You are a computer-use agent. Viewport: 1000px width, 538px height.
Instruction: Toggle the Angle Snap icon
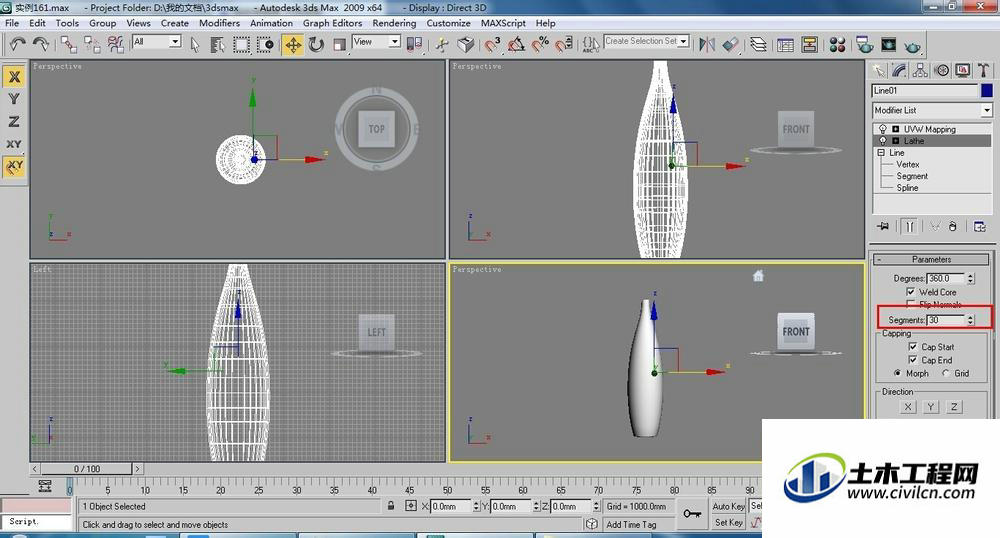[x=516, y=45]
